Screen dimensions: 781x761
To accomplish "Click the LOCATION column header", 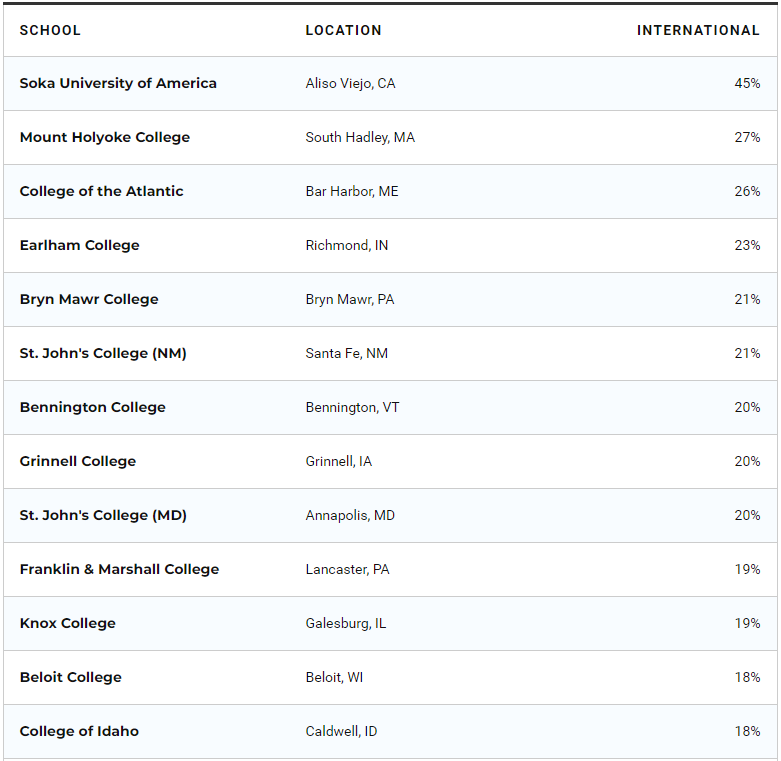I will coord(343,30).
